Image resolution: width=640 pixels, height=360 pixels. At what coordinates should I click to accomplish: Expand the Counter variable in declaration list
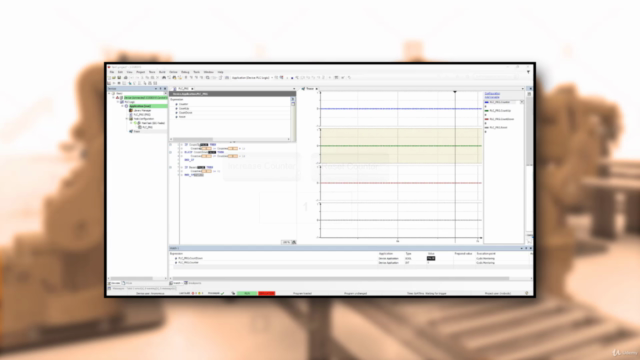[177, 104]
